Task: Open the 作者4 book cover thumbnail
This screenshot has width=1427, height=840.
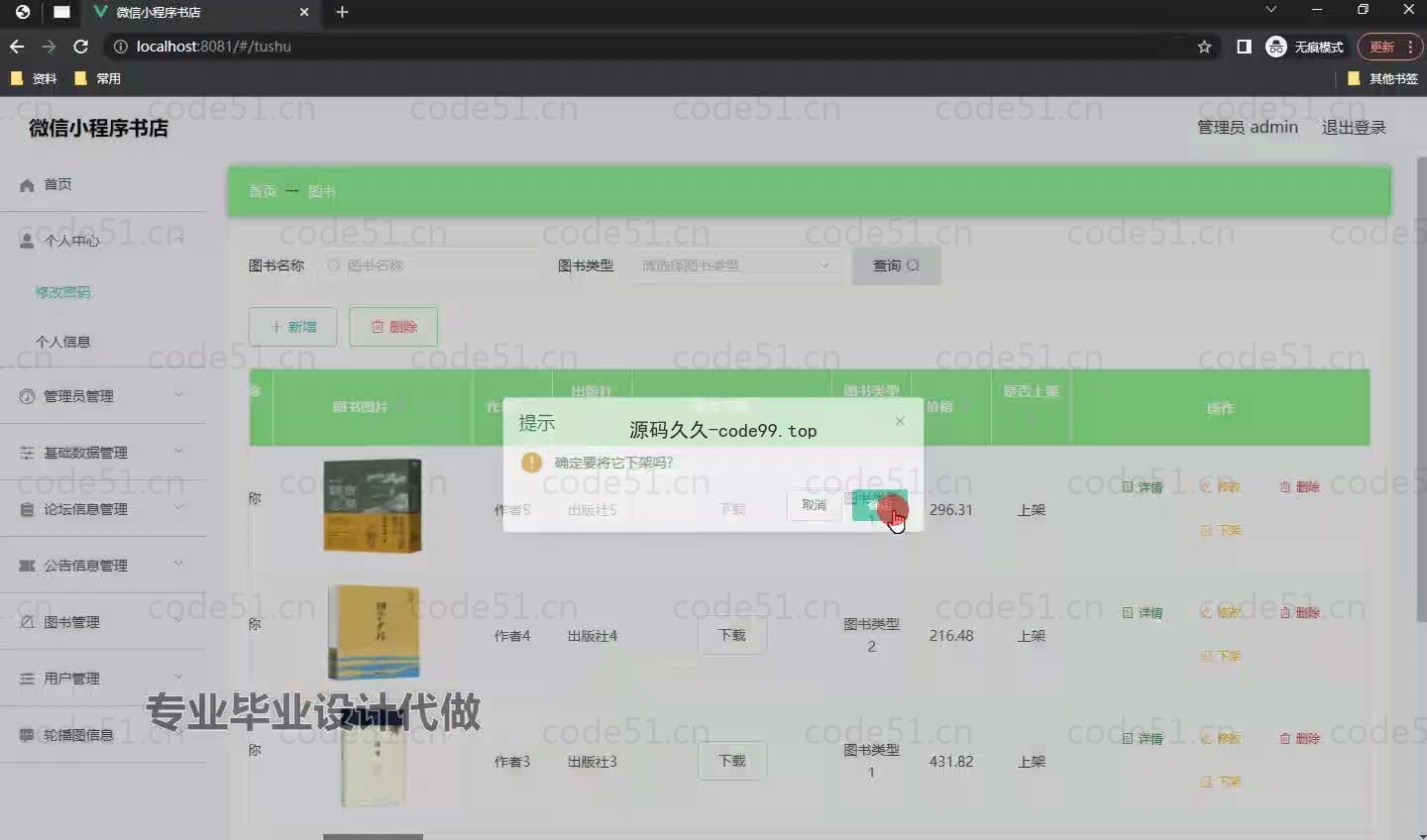Action: point(373,631)
